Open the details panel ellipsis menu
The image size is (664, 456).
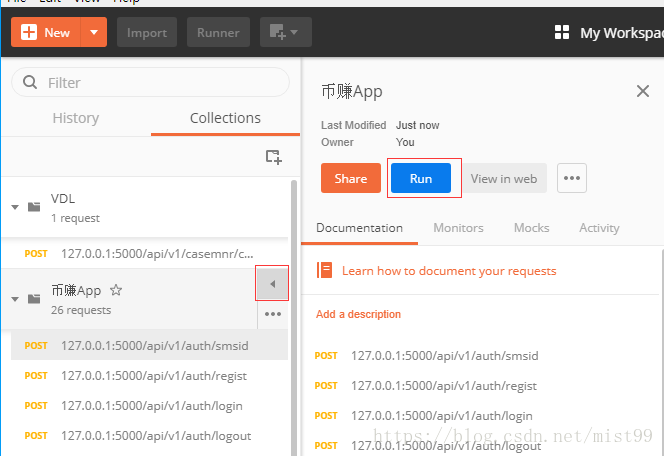click(x=572, y=178)
